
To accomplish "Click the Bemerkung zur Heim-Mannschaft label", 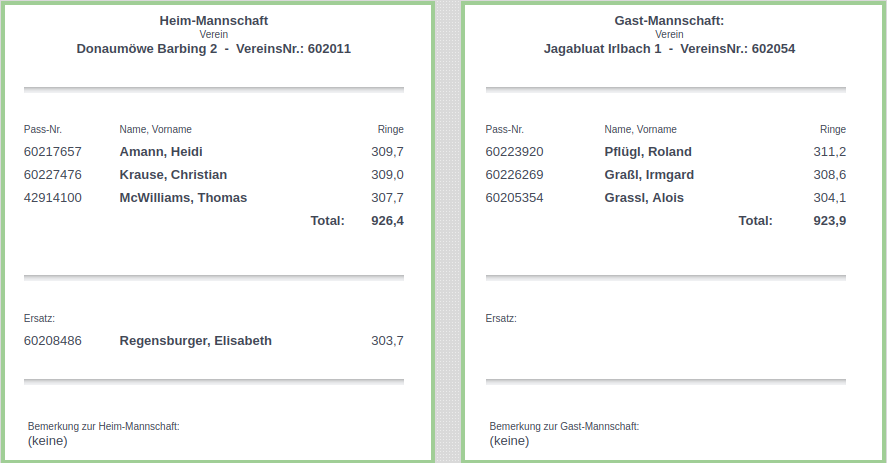I will 104,427.
